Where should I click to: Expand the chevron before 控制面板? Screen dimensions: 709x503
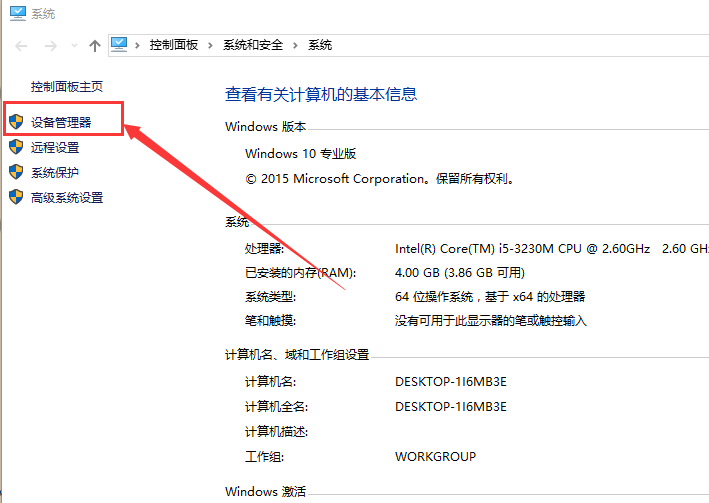pyautogui.click(x=137, y=45)
